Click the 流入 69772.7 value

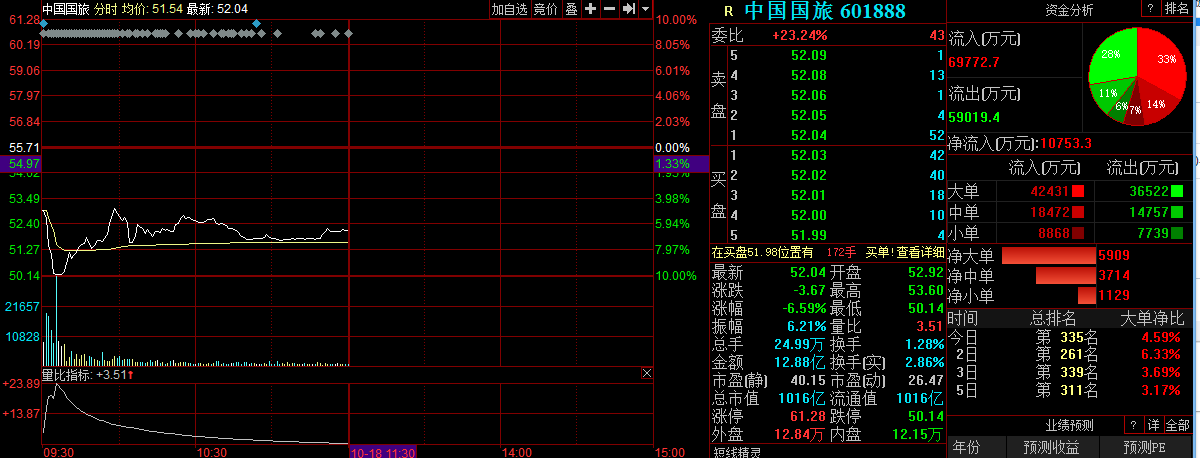(x=974, y=62)
